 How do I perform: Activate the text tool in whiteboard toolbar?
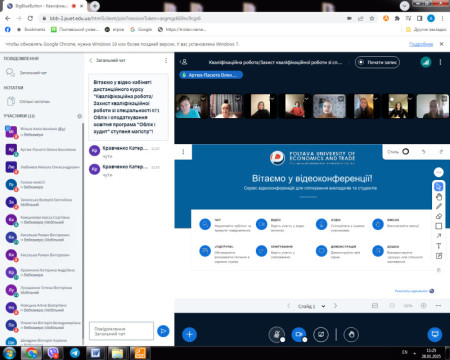pyautogui.click(x=439, y=246)
